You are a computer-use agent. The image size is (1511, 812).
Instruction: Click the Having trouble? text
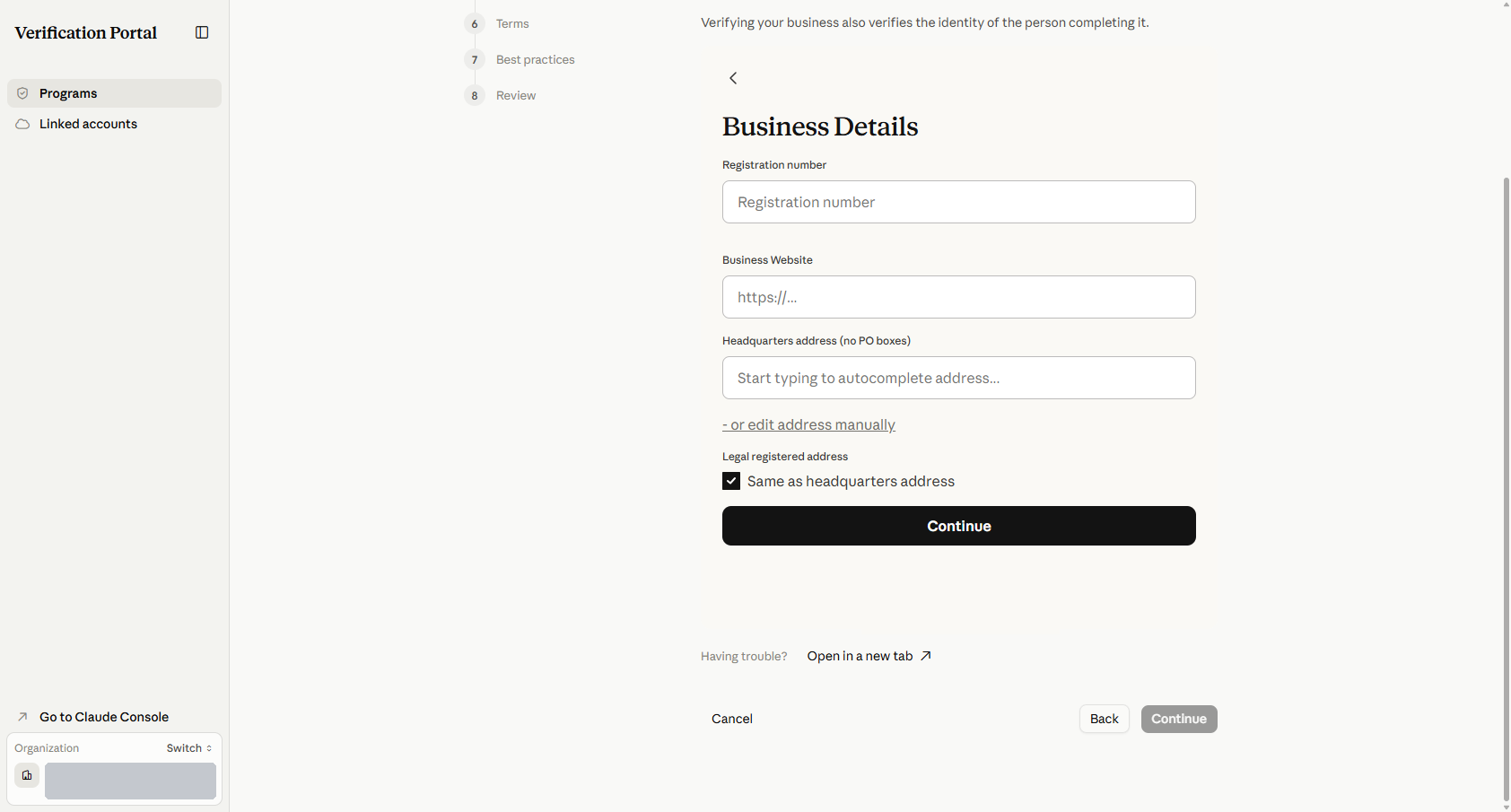[744, 656]
